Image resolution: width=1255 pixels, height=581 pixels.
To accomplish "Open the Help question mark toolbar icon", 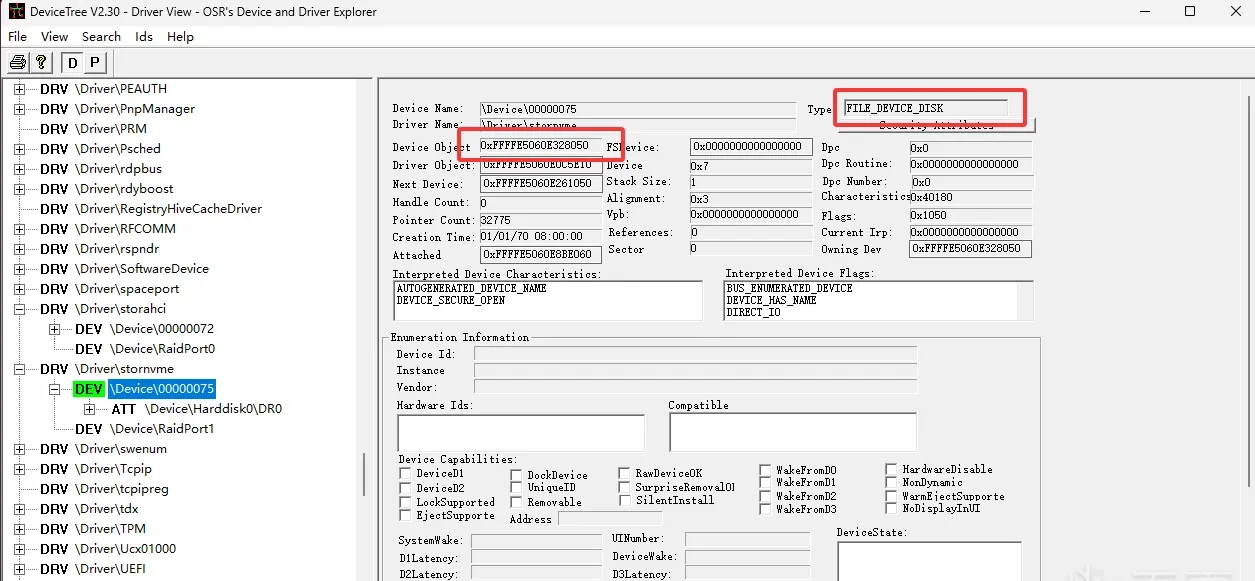I will point(41,62).
